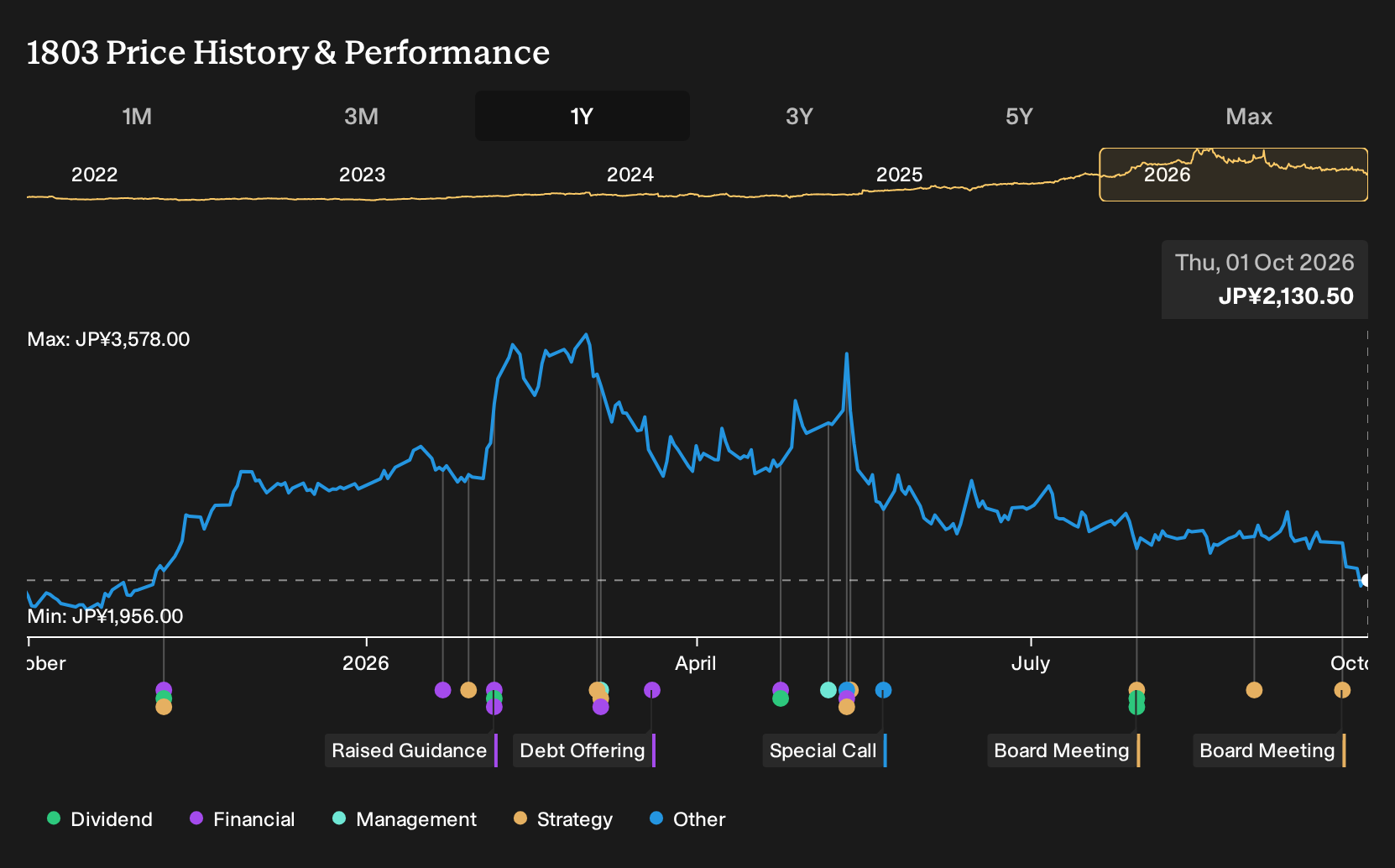Open the Board Meeting label under October
The width and height of the screenshot is (1395, 868).
[x=1269, y=750]
